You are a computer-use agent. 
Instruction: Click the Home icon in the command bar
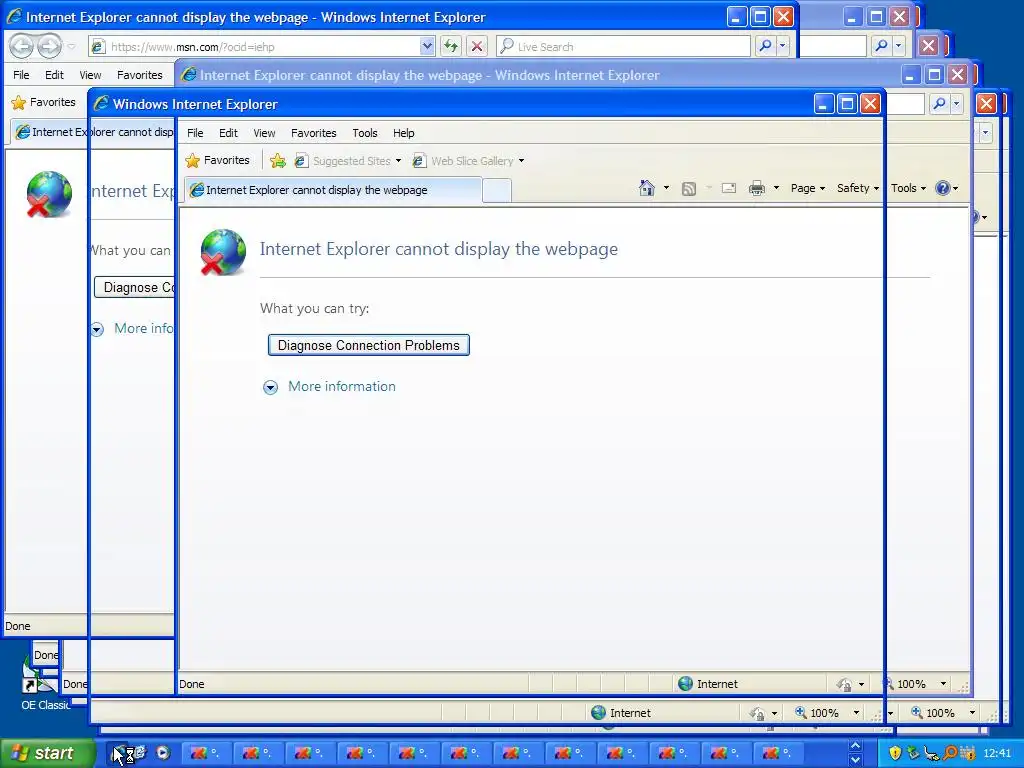tap(647, 188)
